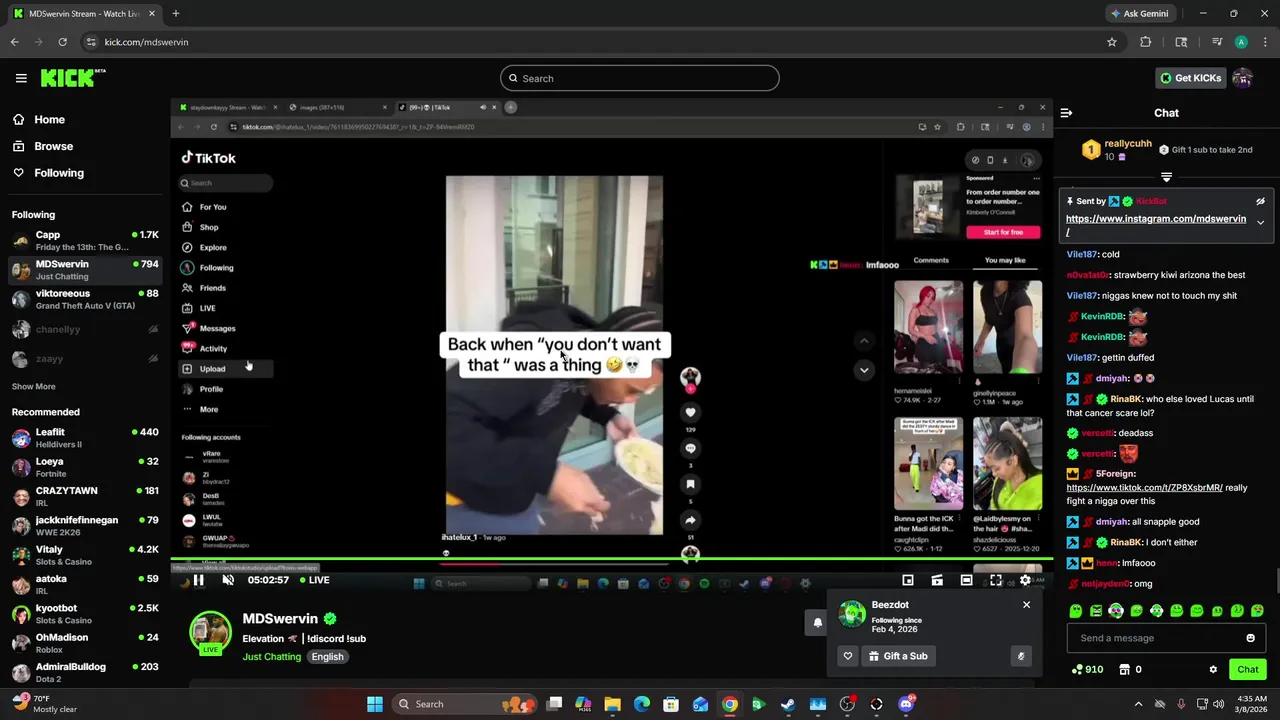Toggle theatre mode in the player
The height and width of the screenshot is (720, 1280).
966,580
